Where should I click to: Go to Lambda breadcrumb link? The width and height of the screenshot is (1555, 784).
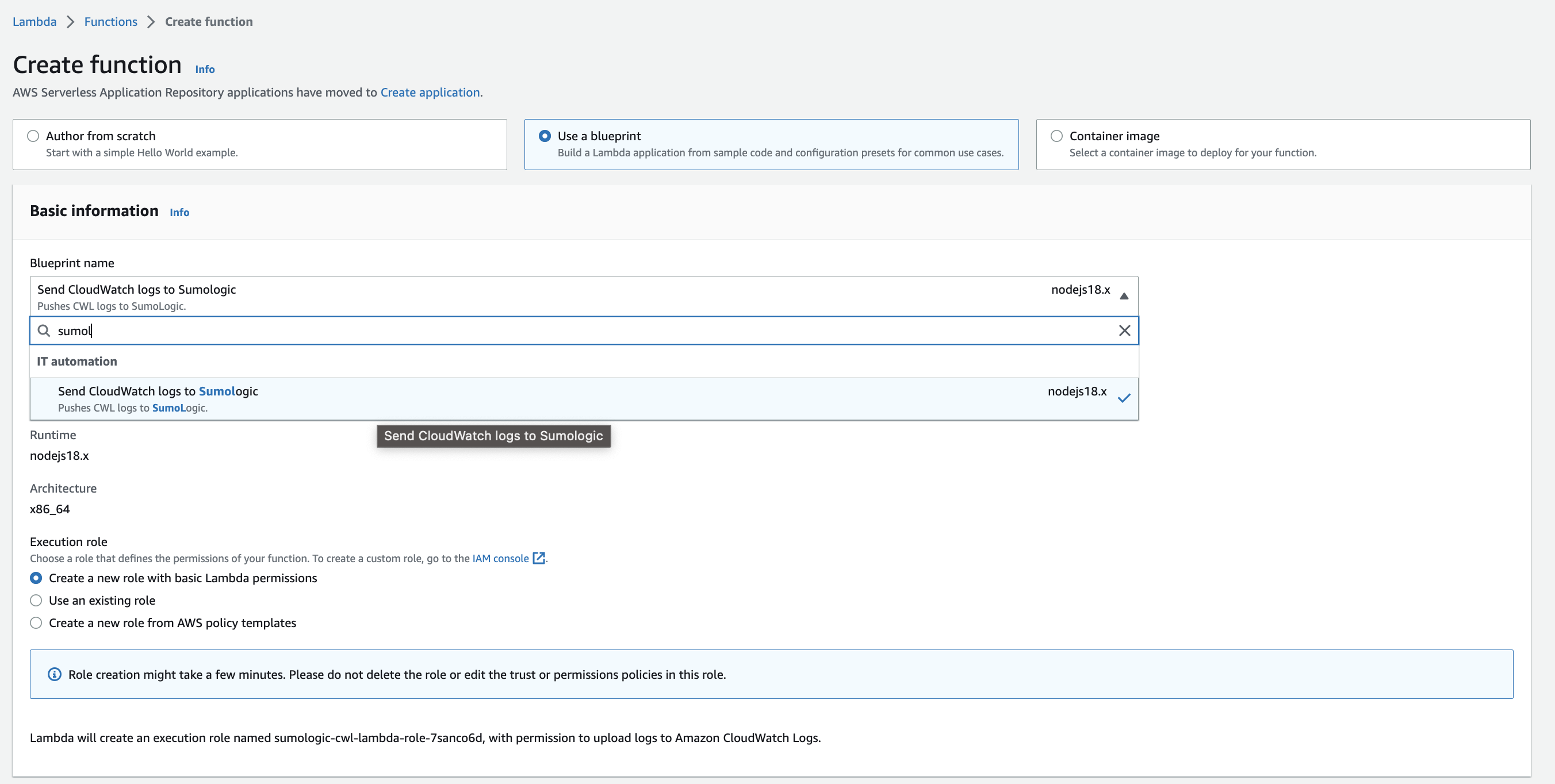click(x=35, y=22)
